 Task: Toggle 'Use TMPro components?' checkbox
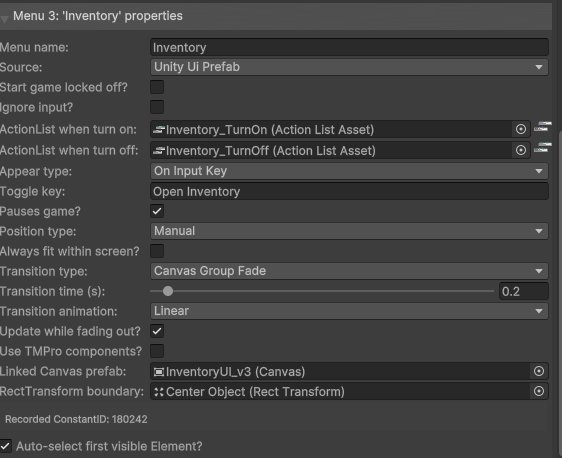click(157, 351)
